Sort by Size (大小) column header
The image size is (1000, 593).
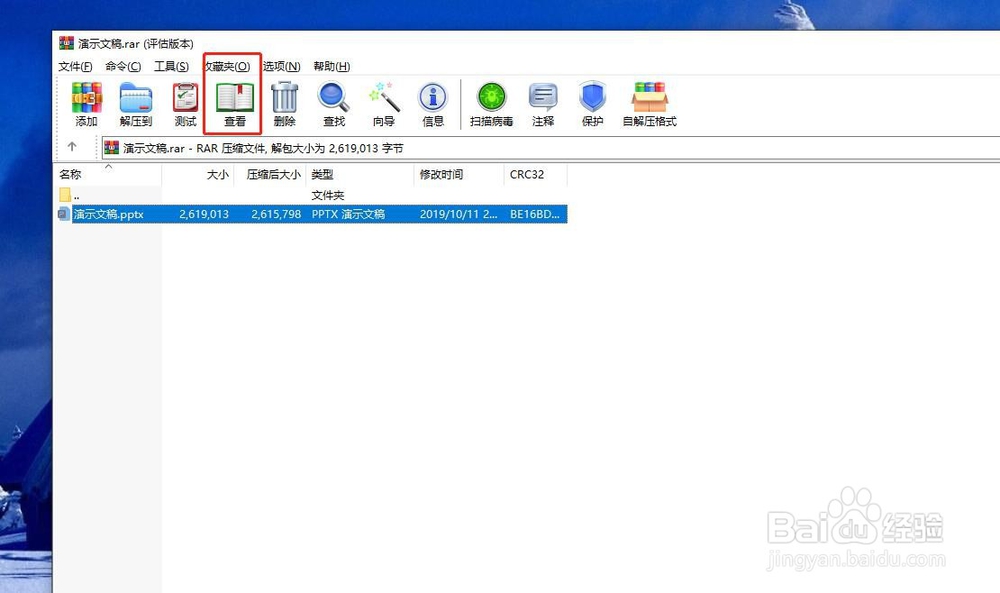[x=198, y=174]
